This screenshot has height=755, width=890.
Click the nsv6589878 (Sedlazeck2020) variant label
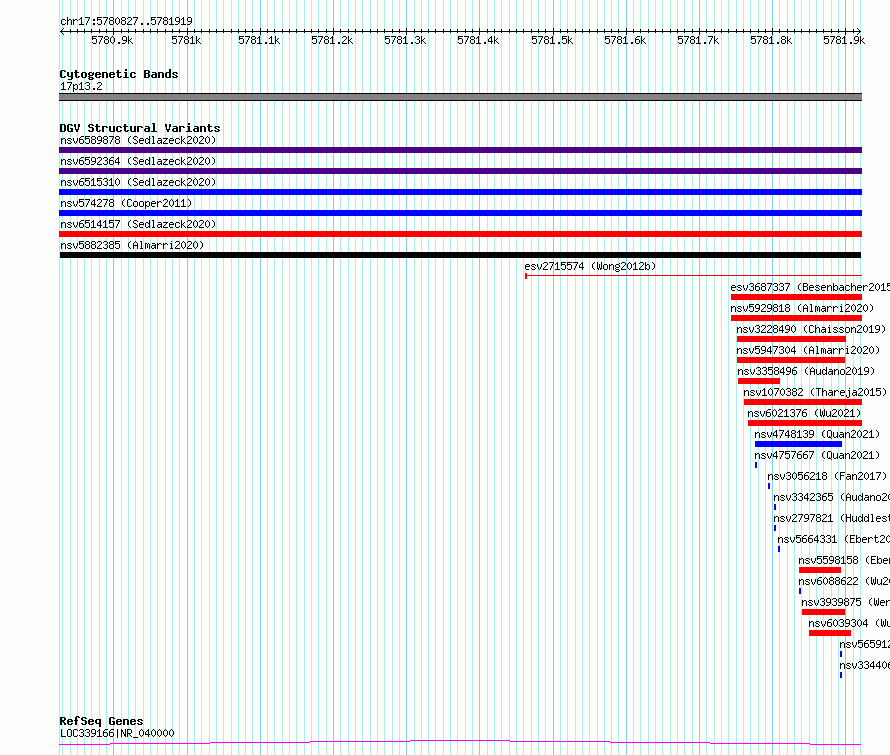coord(138,140)
